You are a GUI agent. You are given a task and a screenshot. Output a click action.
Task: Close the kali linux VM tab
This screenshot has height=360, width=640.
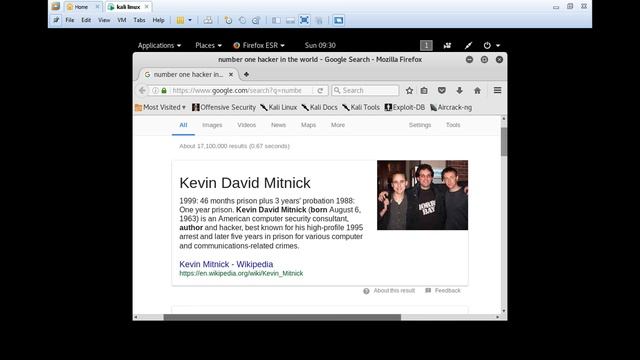tap(147, 7)
